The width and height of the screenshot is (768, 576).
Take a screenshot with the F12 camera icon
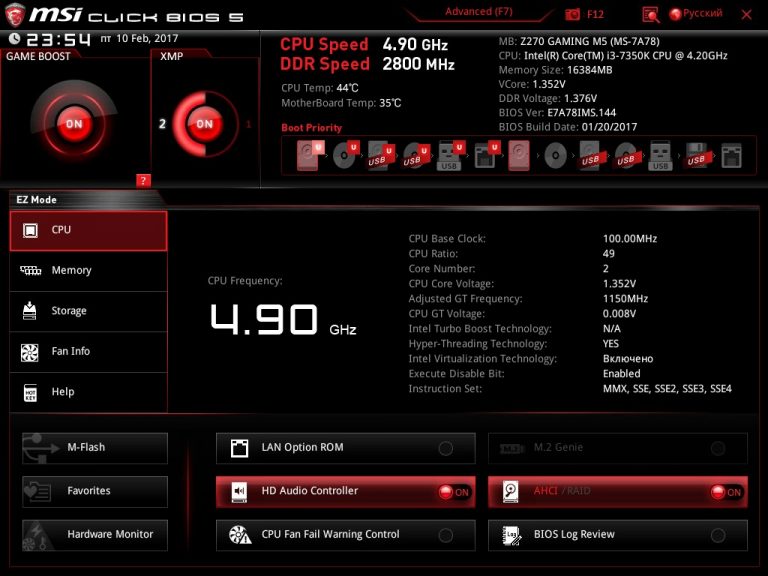[x=572, y=15]
